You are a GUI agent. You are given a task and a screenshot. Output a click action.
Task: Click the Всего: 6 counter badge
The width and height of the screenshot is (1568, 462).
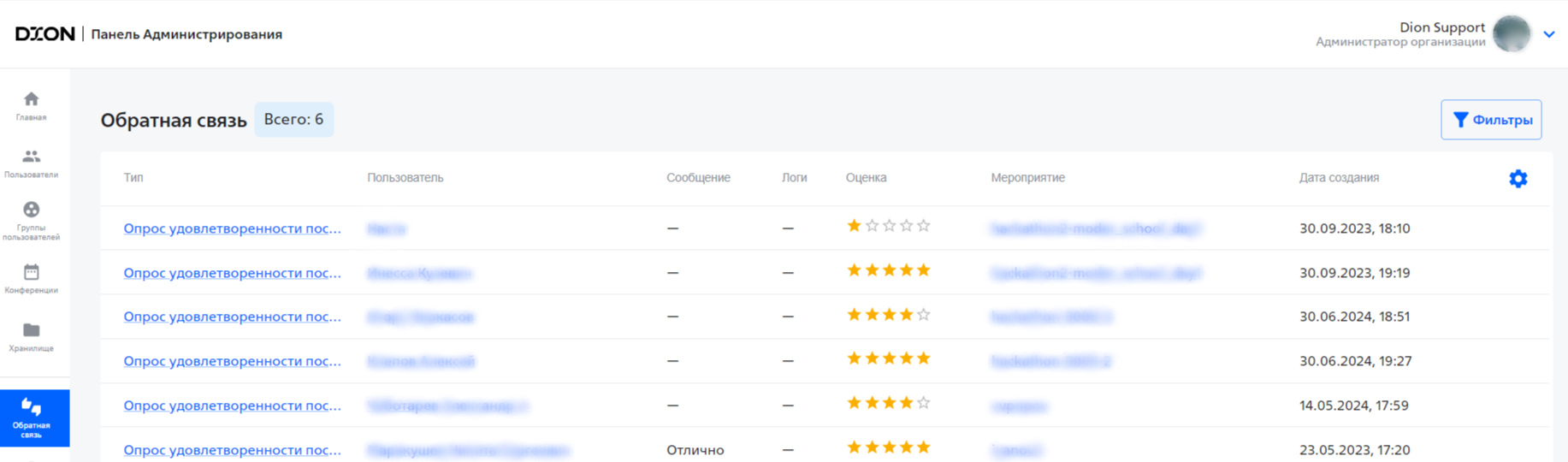click(x=294, y=120)
